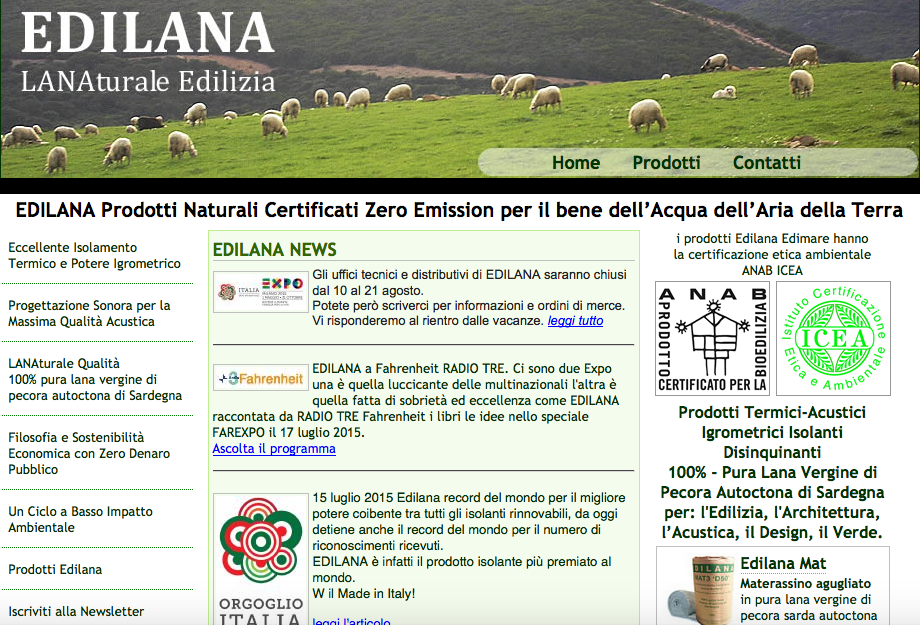This screenshot has width=920, height=625.
Task: Click 'Materassino agugliato' product description
Action: 809,599
